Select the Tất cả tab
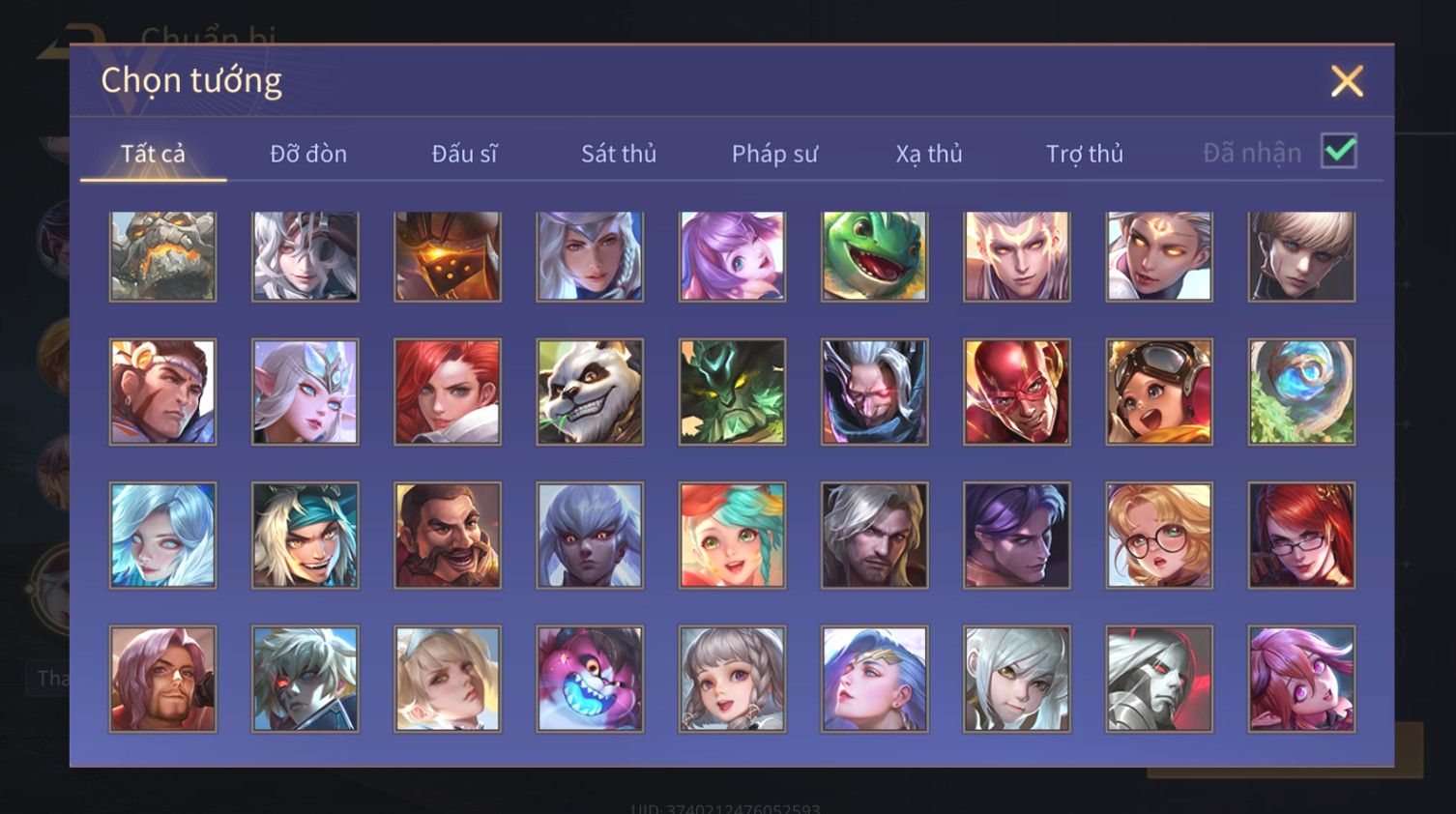This screenshot has height=814, width=1456. click(153, 154)
